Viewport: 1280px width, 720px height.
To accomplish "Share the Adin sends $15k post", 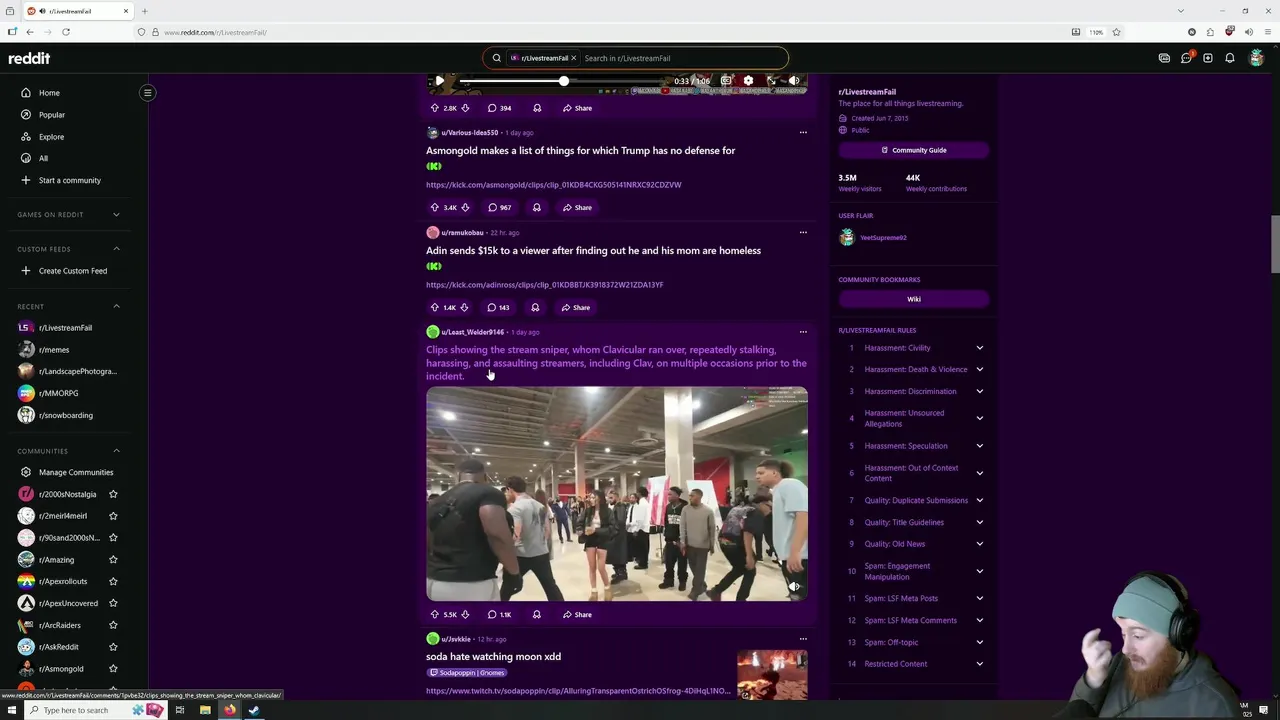I will pyautogui.click(x=576, y=308).
